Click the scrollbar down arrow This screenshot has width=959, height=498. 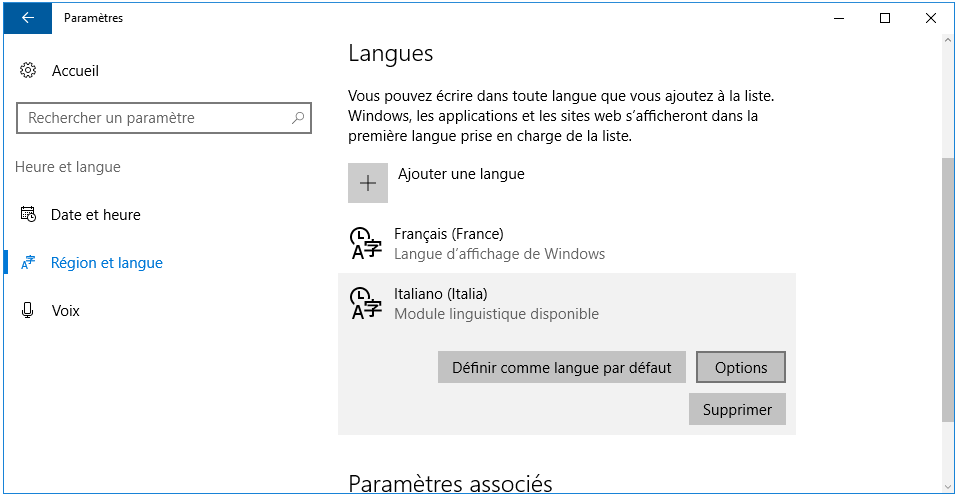click(948, 487)
